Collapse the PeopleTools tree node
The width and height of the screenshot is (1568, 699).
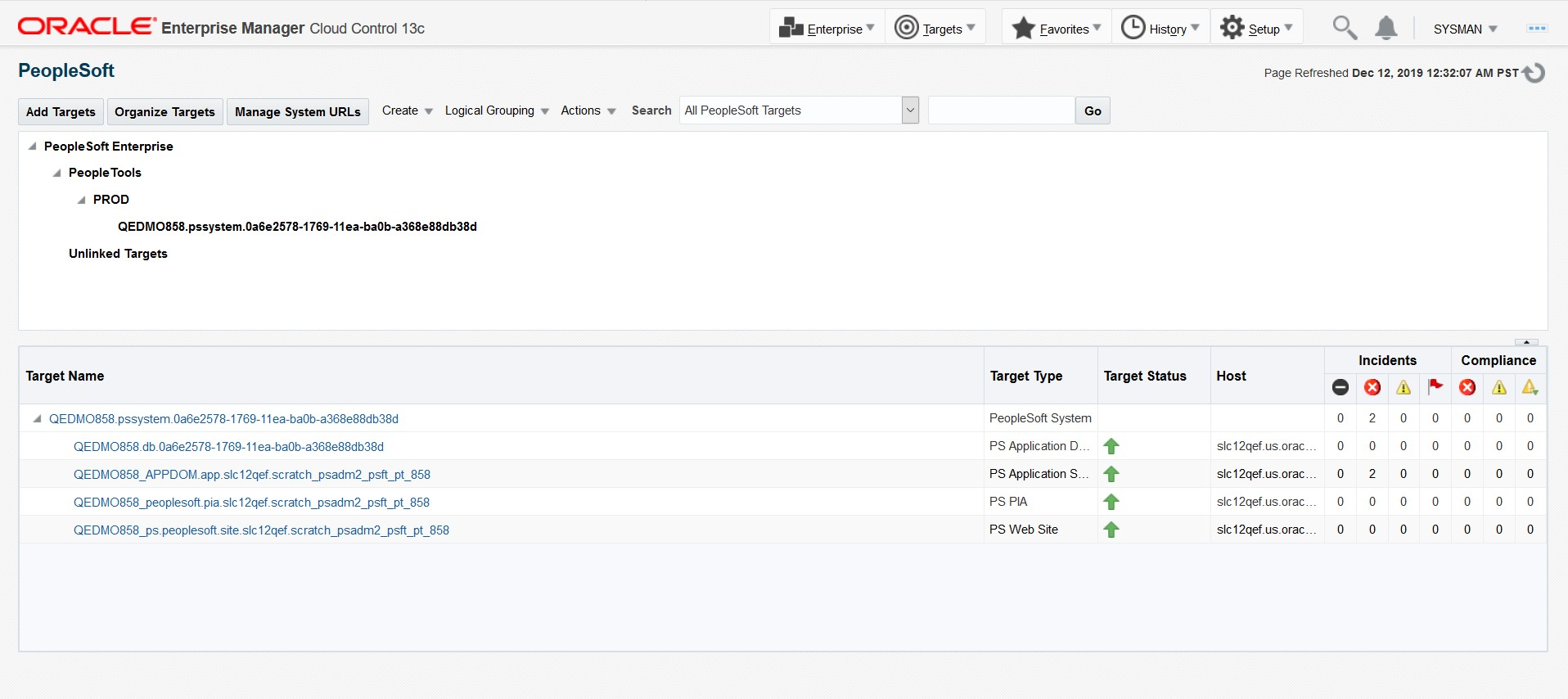pyautogui.click(x=57, y=173)
